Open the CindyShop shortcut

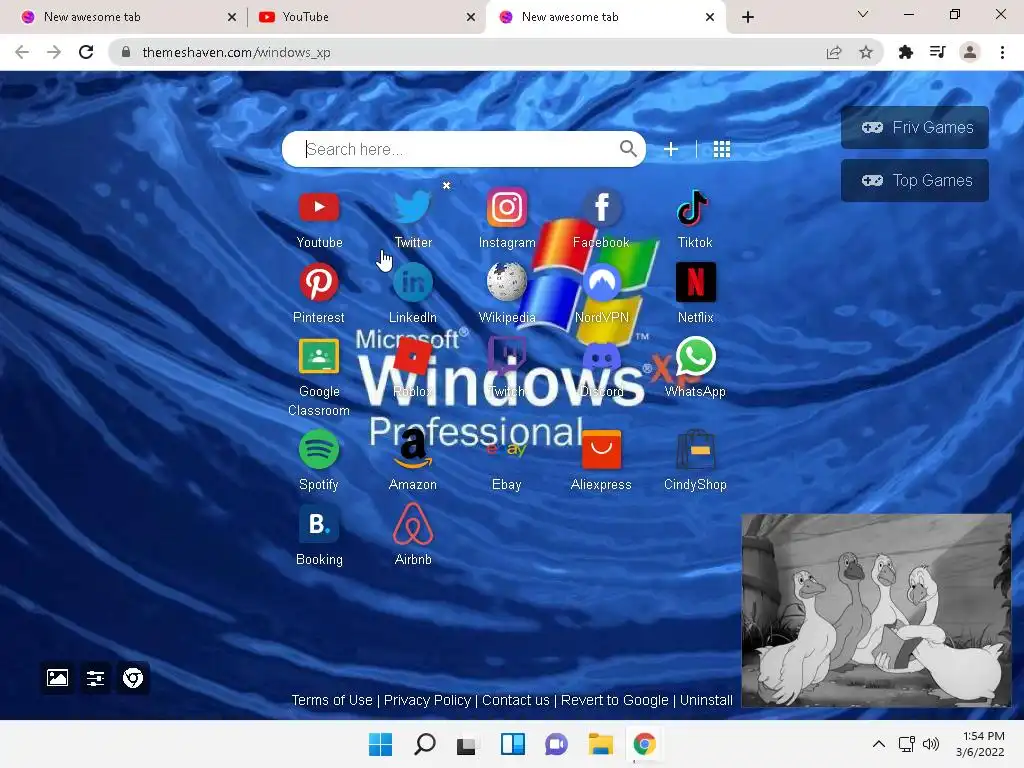696,449
